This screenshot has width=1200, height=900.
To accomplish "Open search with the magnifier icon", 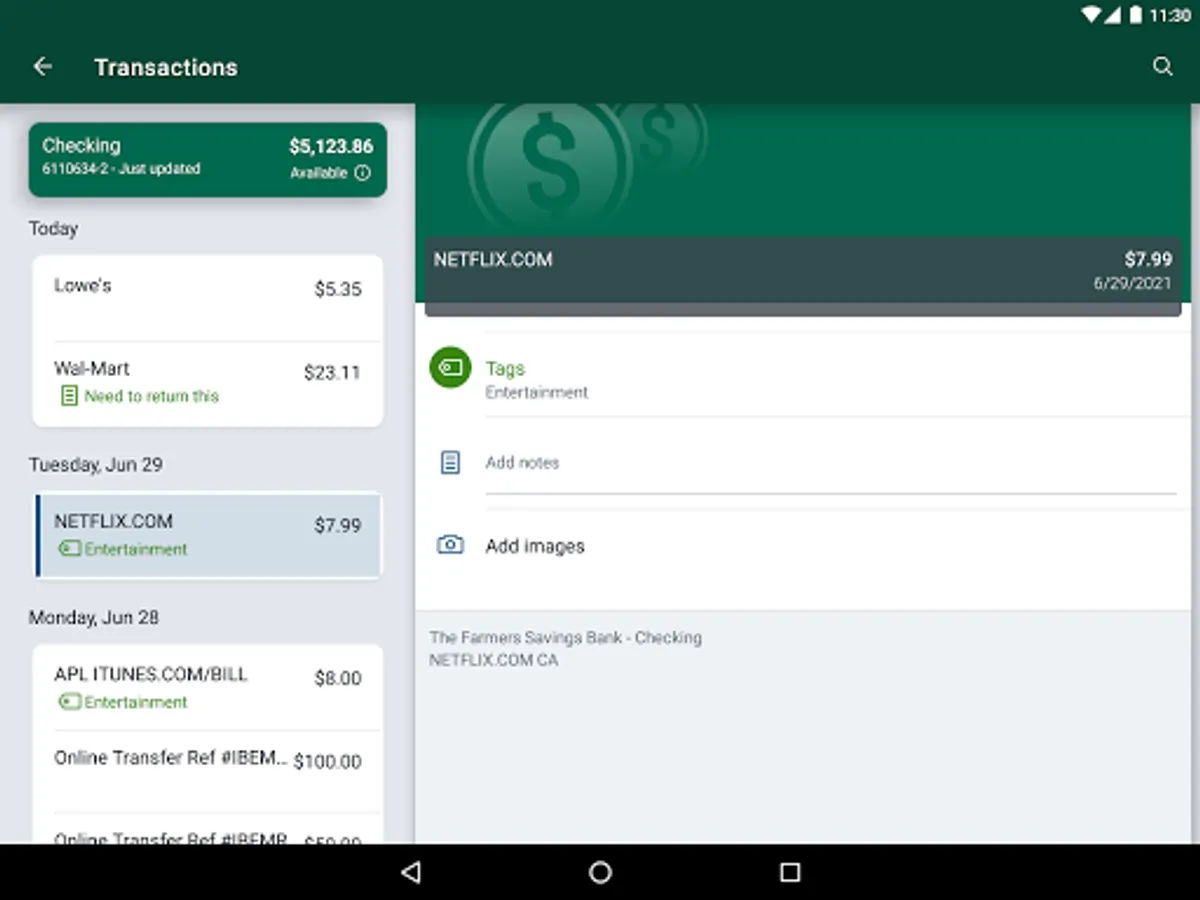I will pyautogui.click(x=1162, y=67).
